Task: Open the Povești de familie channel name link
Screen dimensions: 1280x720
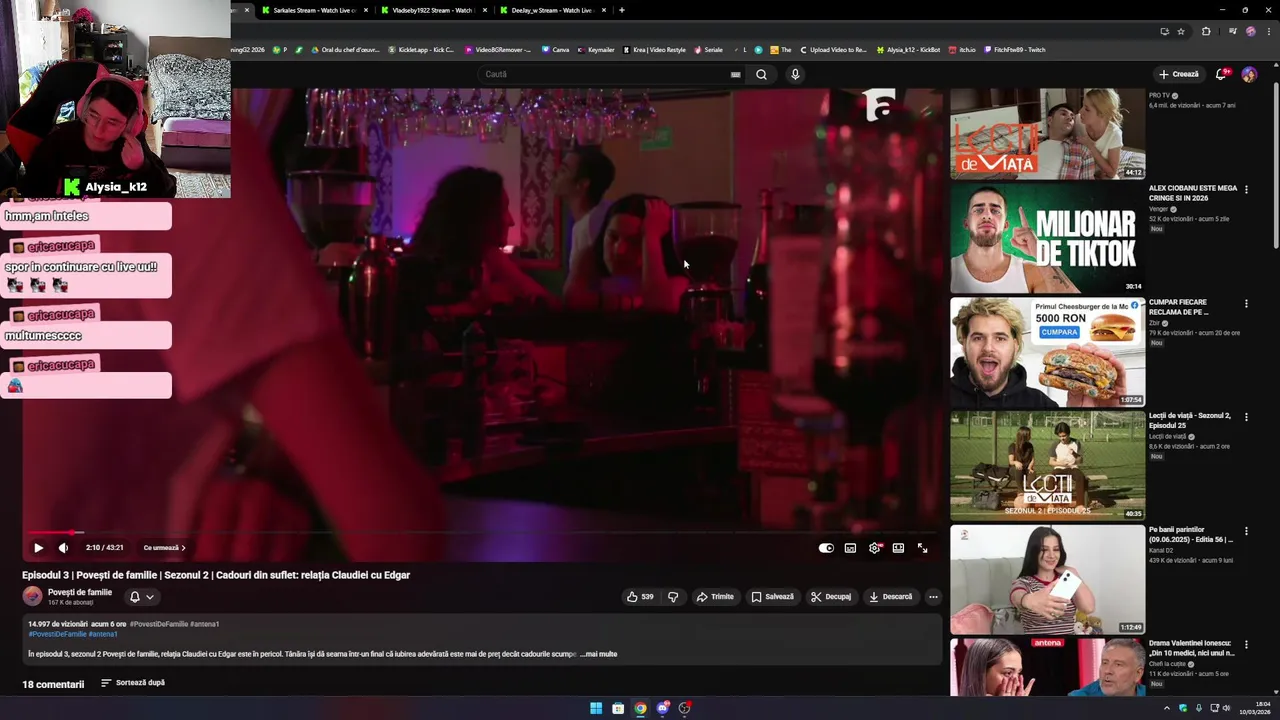Action: point(80,593)
